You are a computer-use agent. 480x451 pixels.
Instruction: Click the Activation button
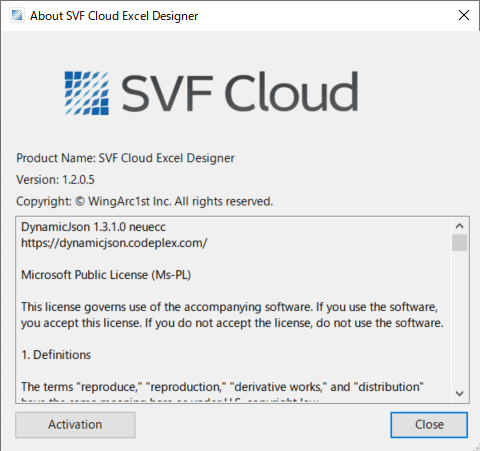(x=75, y=425)
